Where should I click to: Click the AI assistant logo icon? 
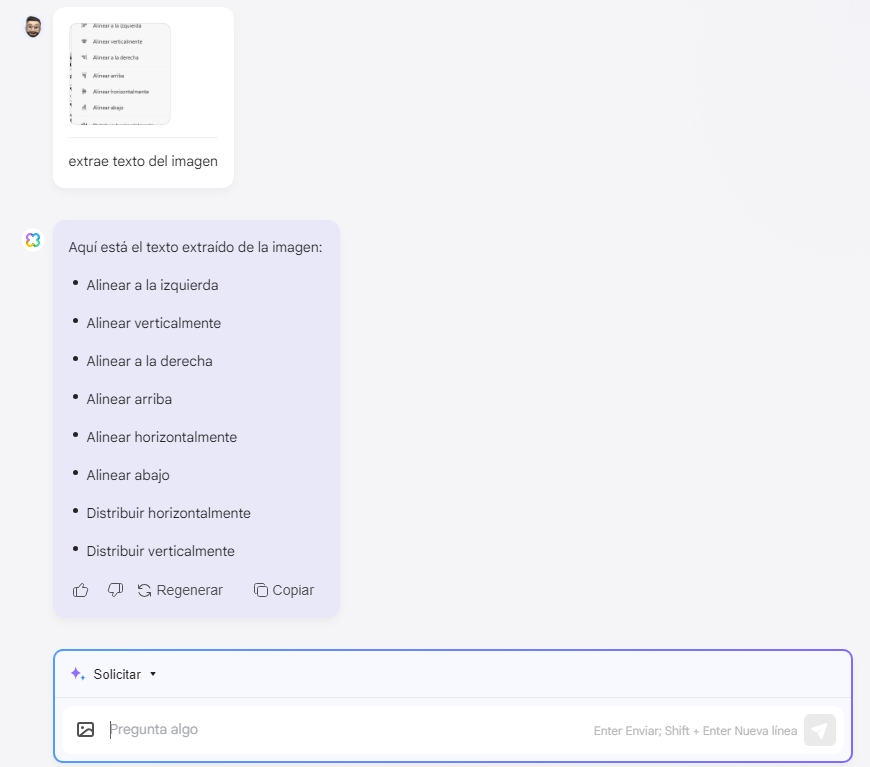33,240
